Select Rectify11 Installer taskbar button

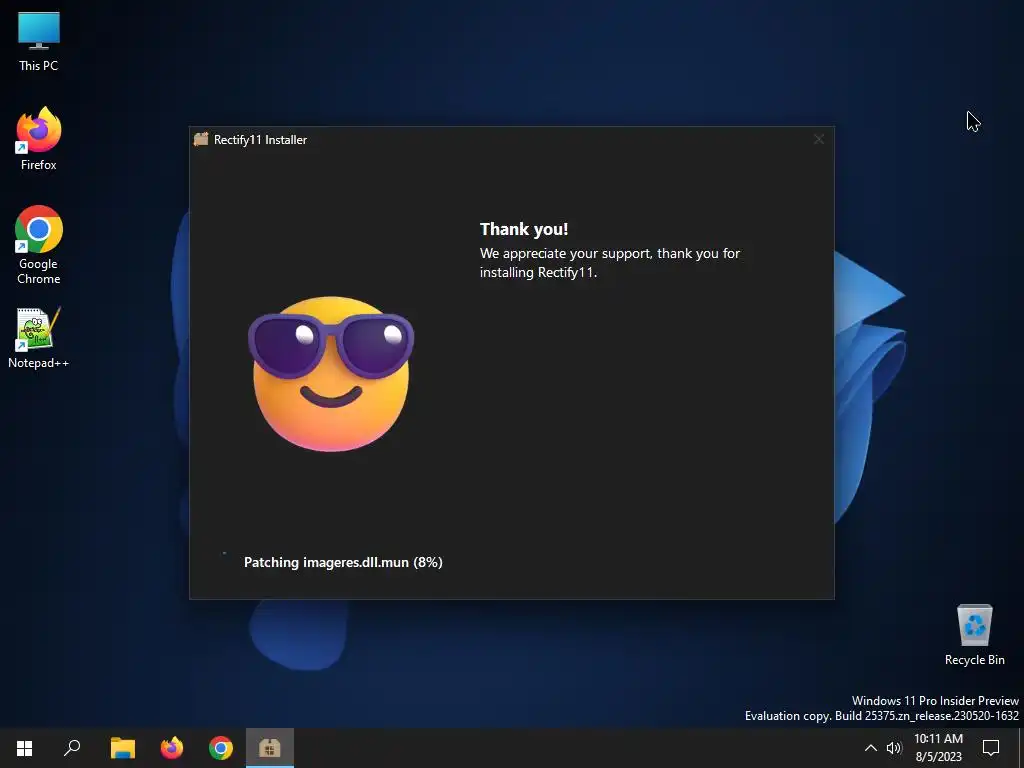(270, 748)
